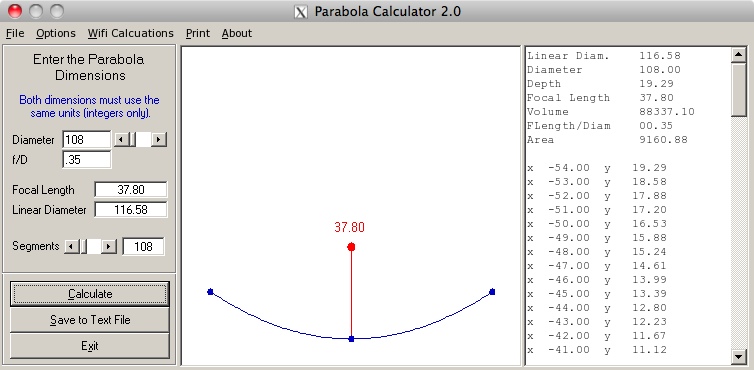Select the Volume 88337.10 row
754x370 pixels.
click(611, 112)
